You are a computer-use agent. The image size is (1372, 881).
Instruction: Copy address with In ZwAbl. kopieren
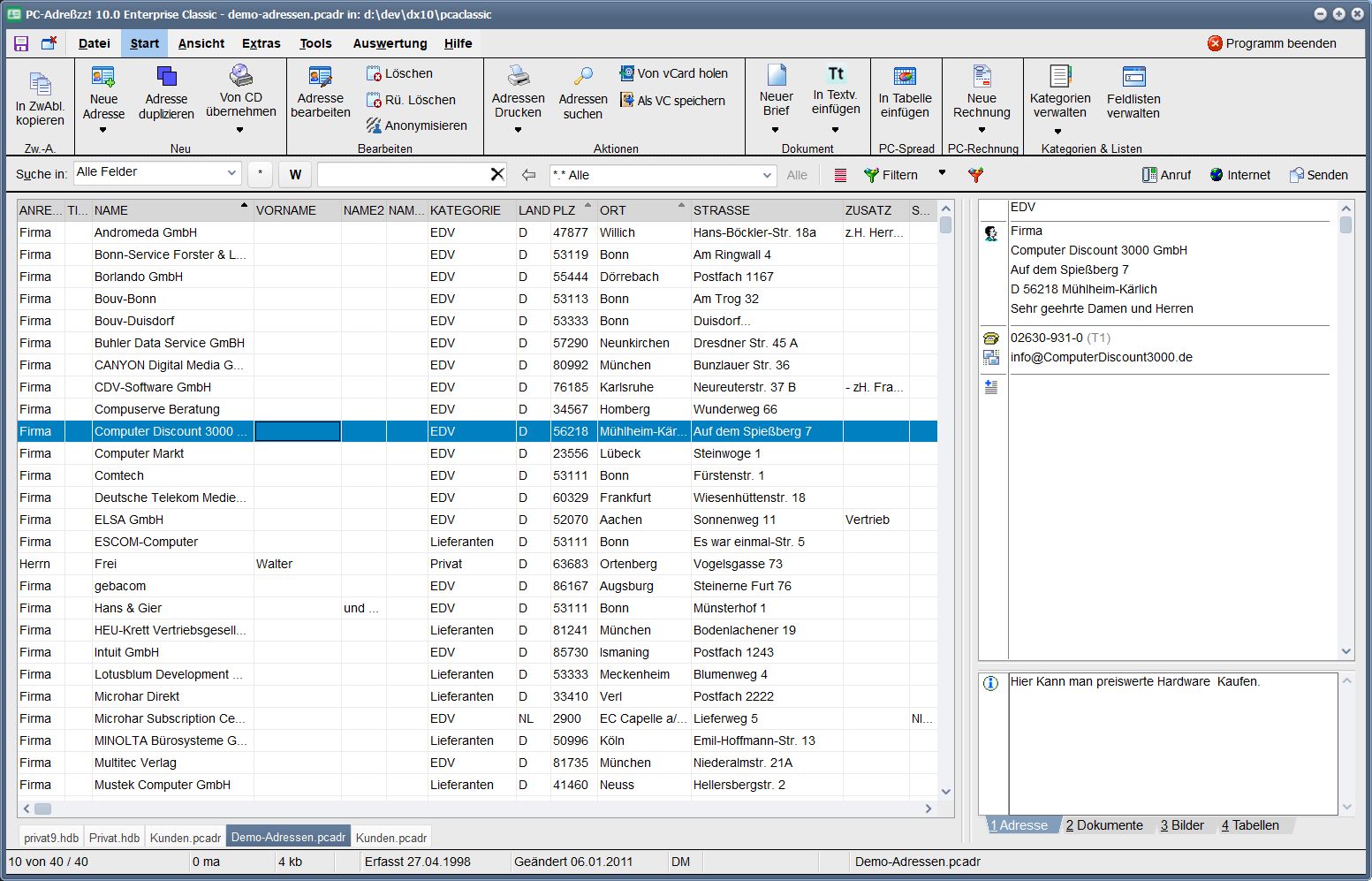pos(40,99)
